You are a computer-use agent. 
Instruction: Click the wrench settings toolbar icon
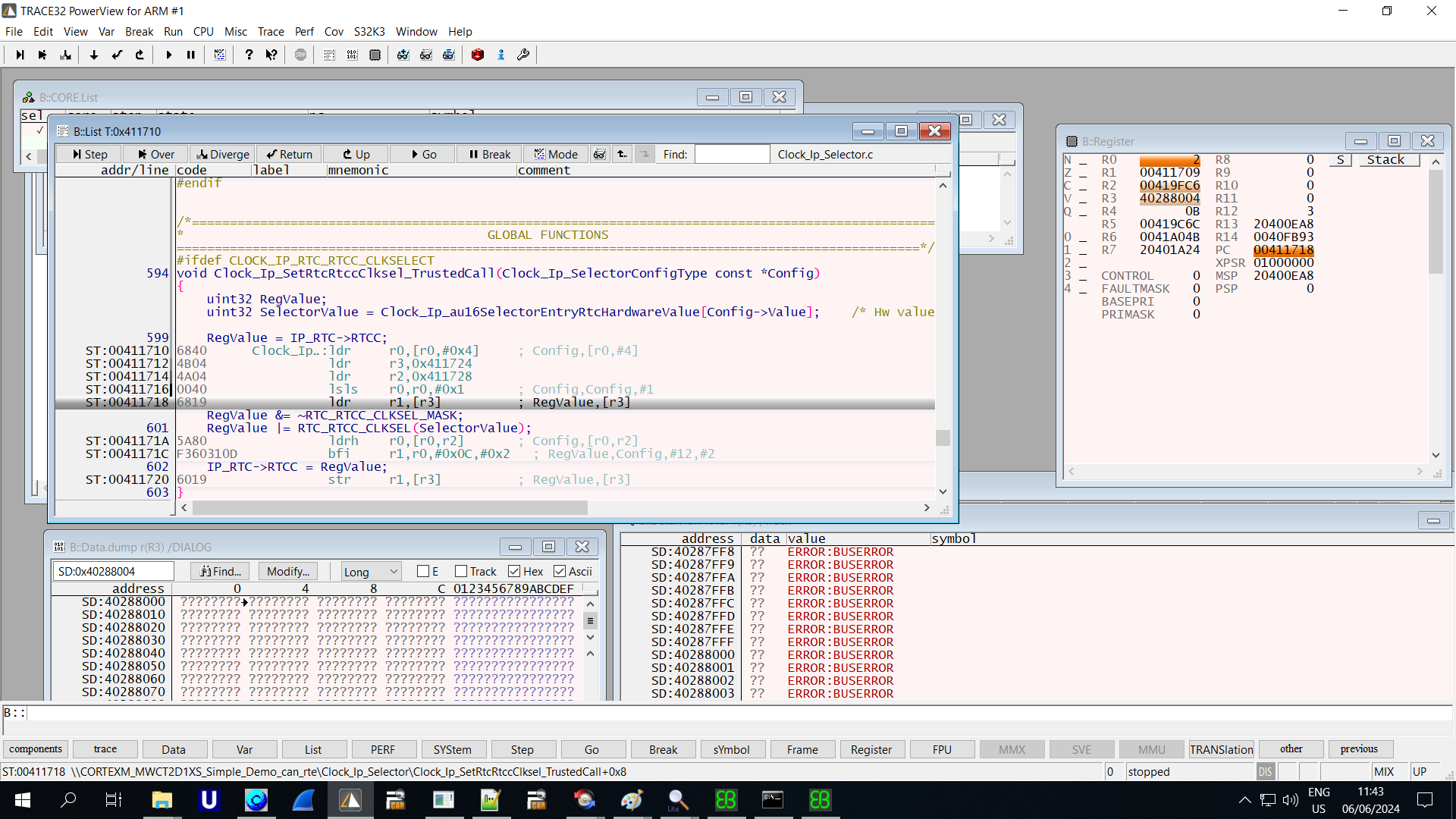pos(523,55)
